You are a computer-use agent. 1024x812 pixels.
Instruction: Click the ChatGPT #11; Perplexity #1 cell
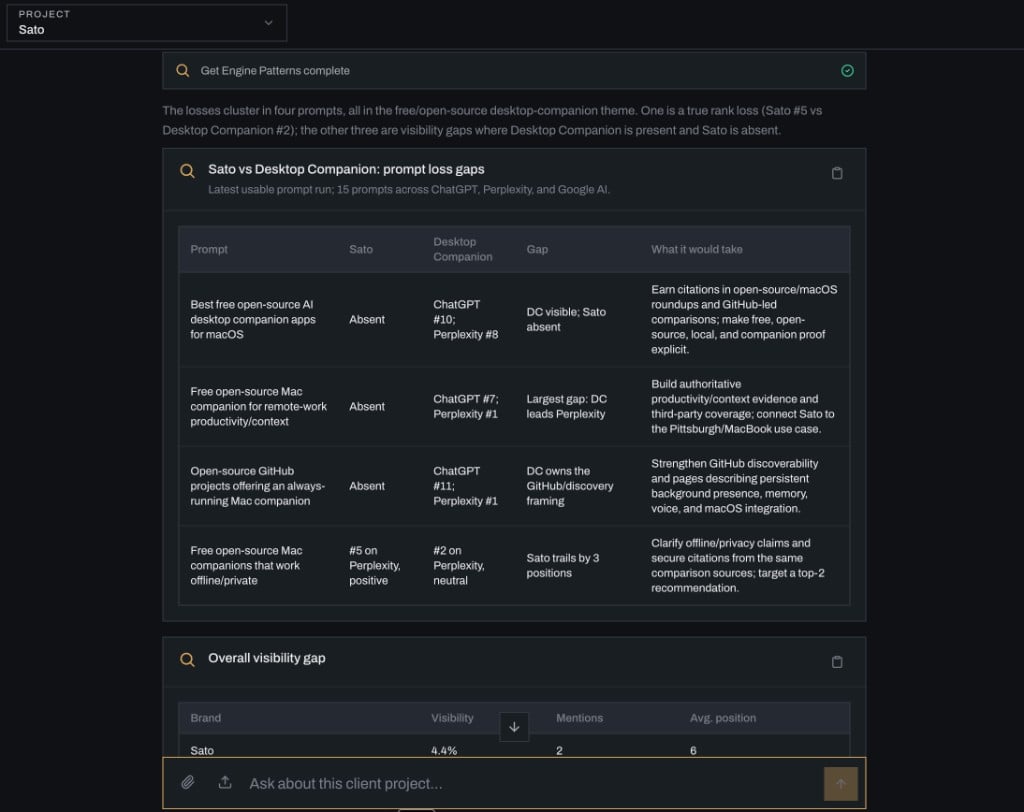(465, 486)
